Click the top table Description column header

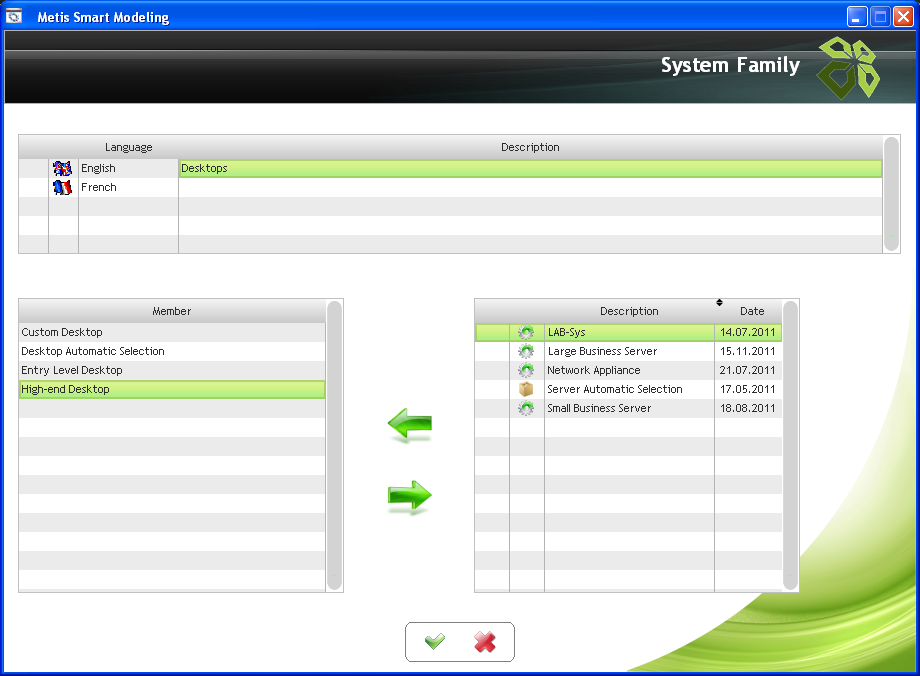click(530, 147)
